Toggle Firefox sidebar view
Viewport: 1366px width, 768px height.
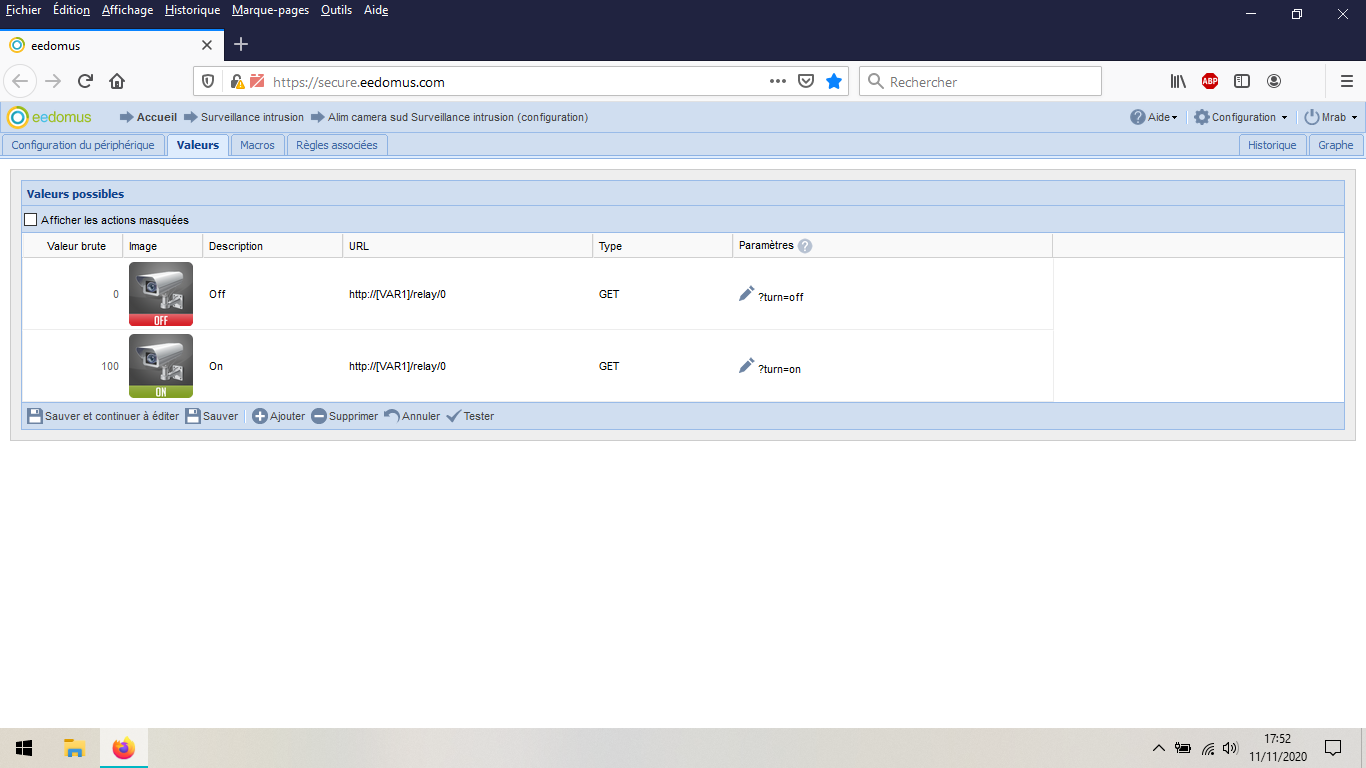(1242, 81)
